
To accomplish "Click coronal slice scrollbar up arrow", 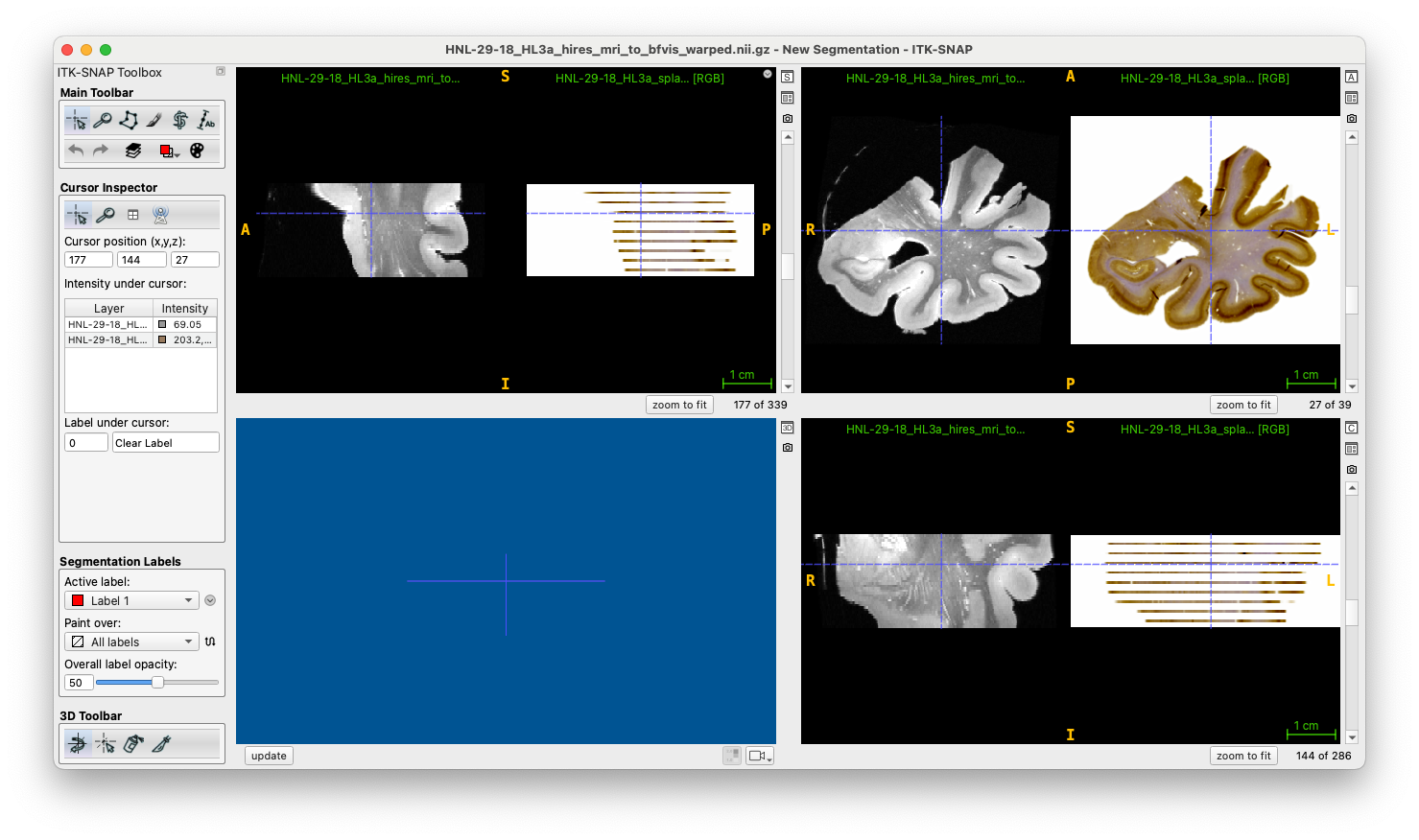I will point(1352,488).
